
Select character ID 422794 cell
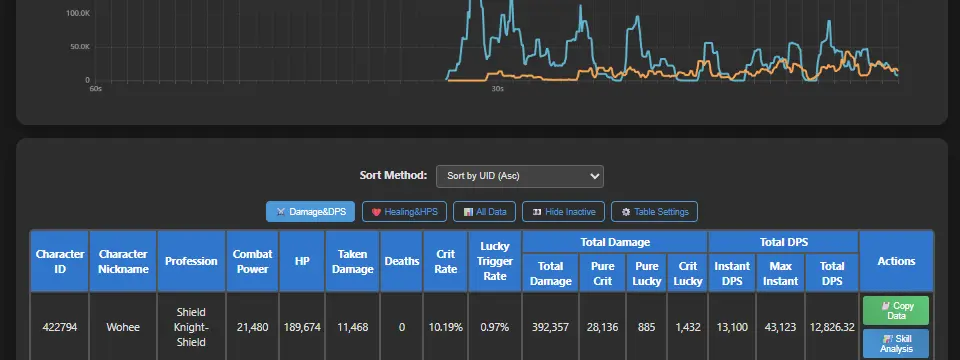pos(60,327)
